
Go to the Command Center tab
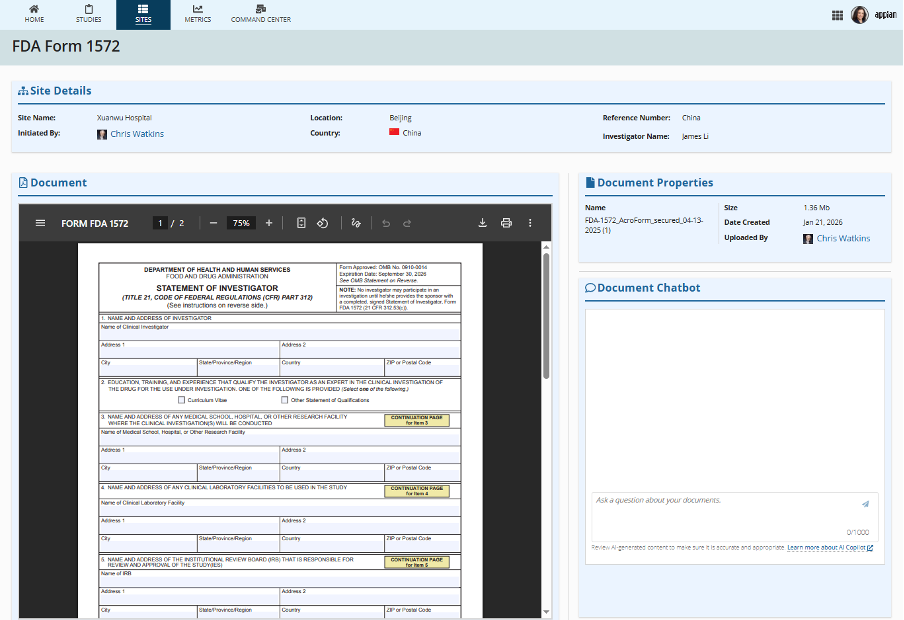(x=260, y=14)
